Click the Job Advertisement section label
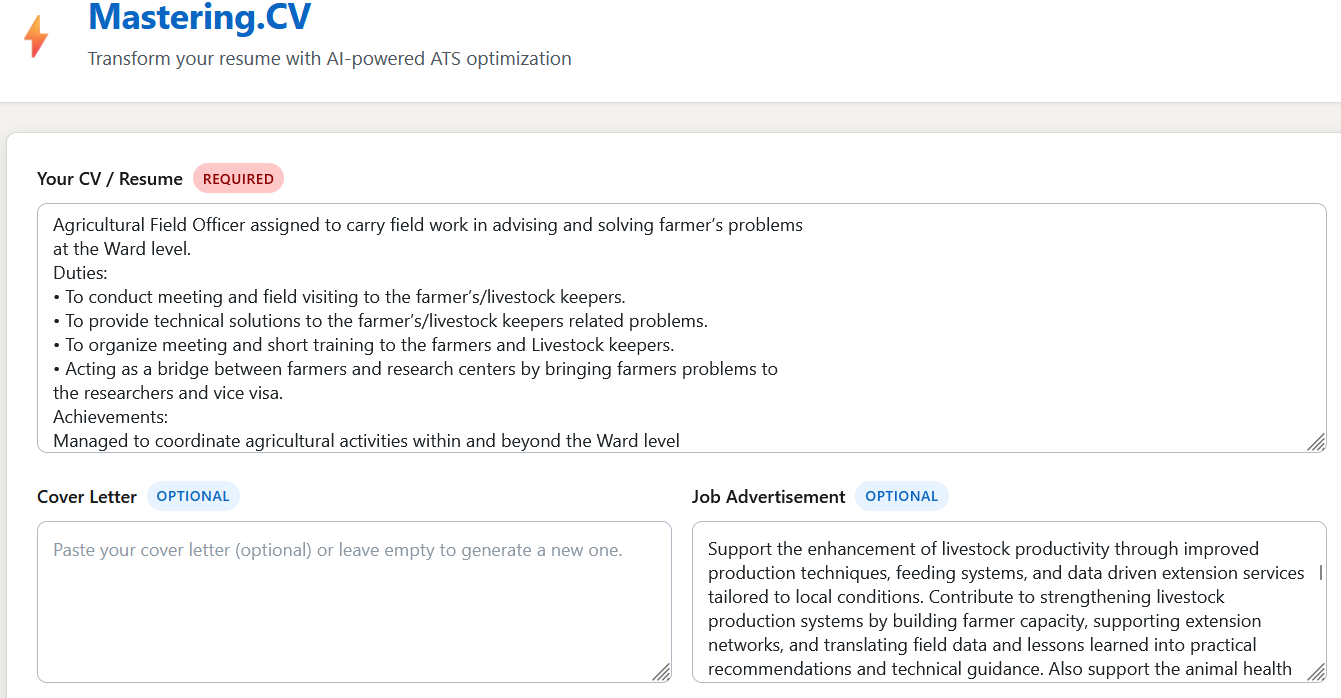 point(766,496)
